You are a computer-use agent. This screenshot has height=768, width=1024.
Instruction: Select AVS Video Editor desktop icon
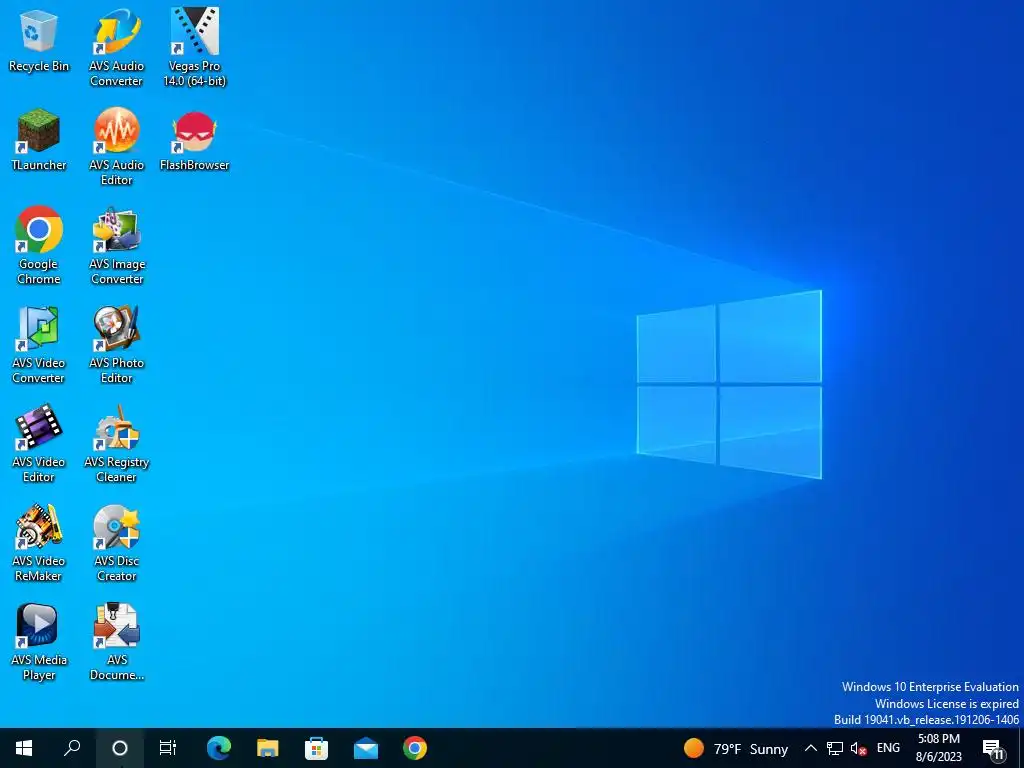point(39,444)
